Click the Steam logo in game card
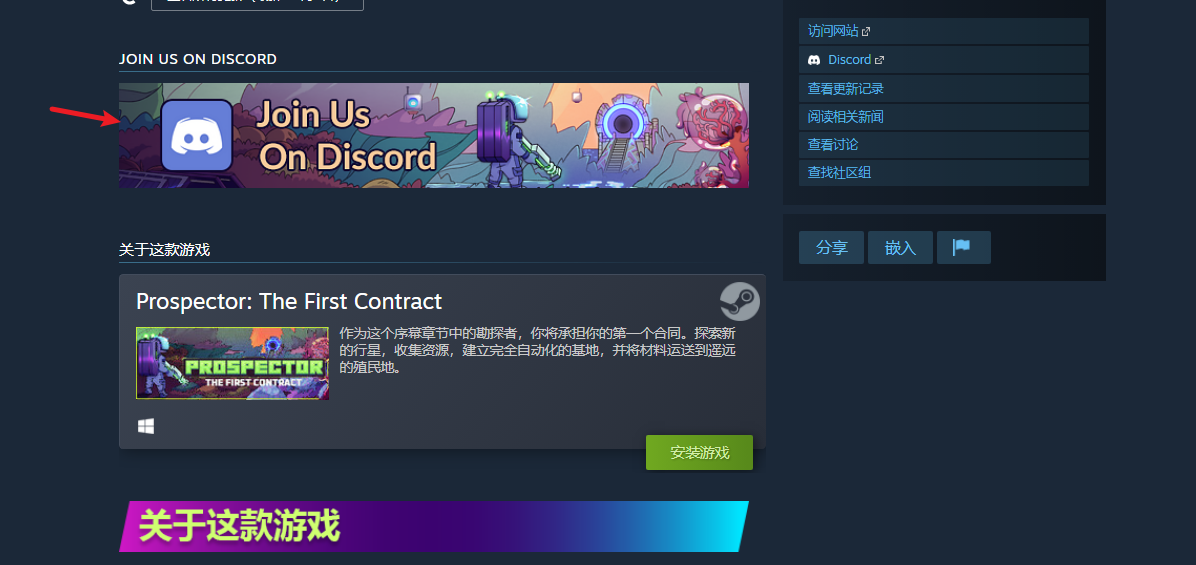This screenshot has height=565, width=1196. coord(740,301)
